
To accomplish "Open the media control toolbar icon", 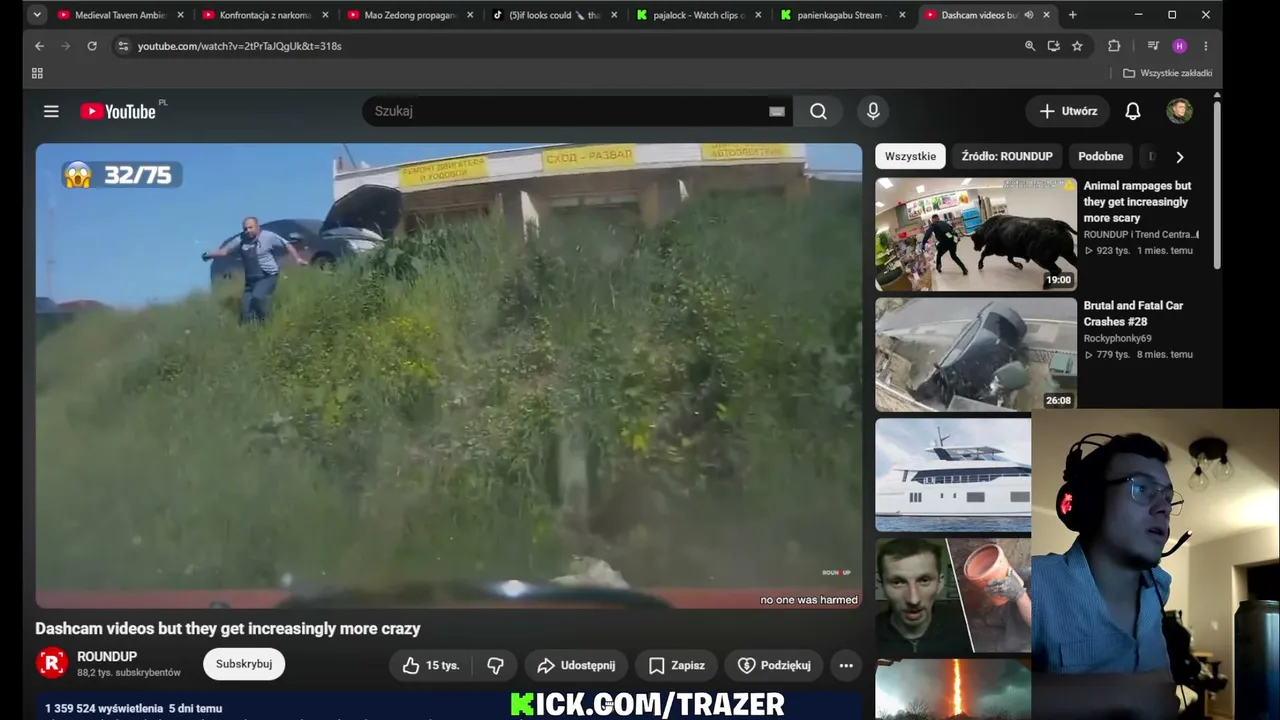I will tap(1153, 46).
